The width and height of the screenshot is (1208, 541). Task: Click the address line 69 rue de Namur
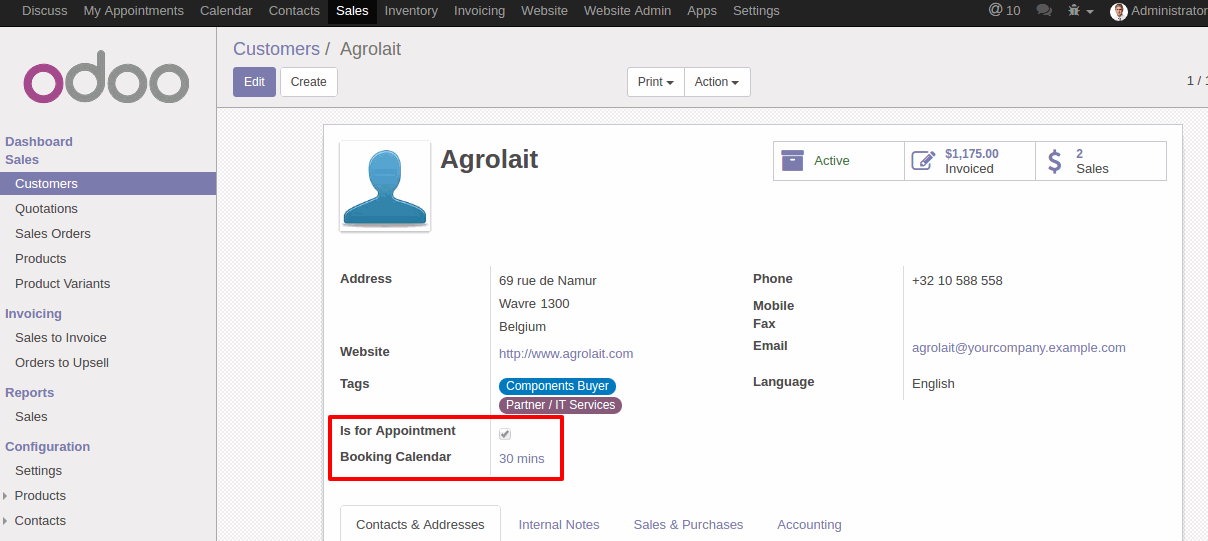[548, 281]
